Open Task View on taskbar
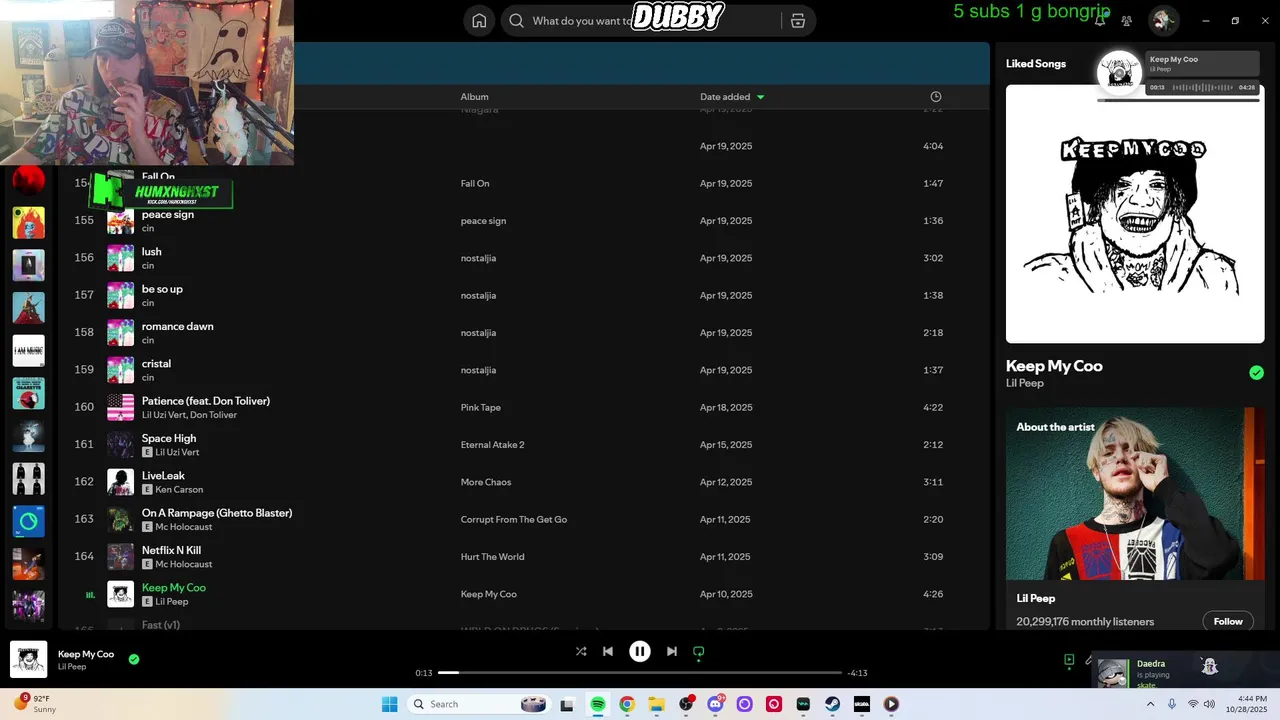 (x=567, y=704)
